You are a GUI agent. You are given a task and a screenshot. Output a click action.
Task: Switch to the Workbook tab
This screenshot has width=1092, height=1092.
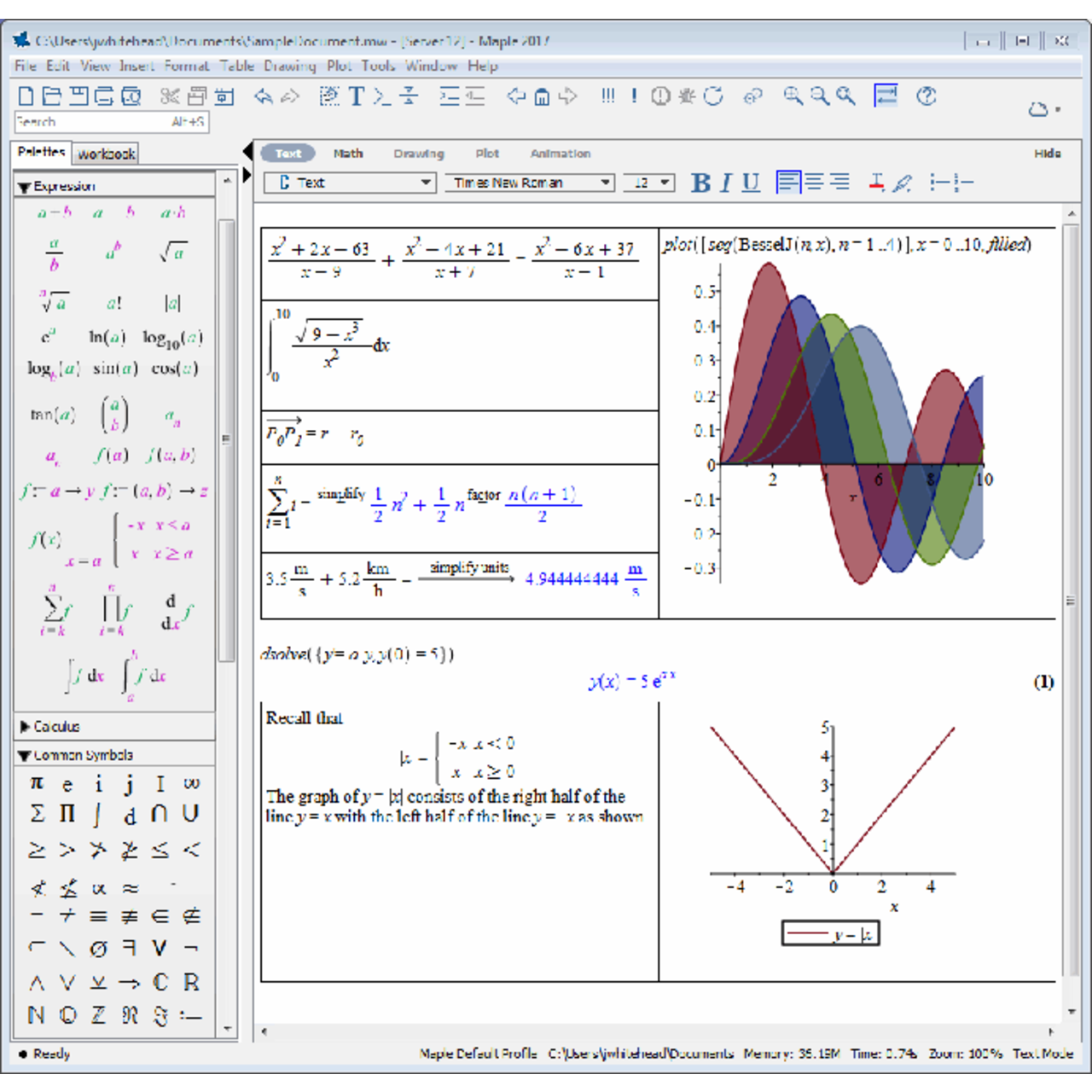click(x=106, y=154)
